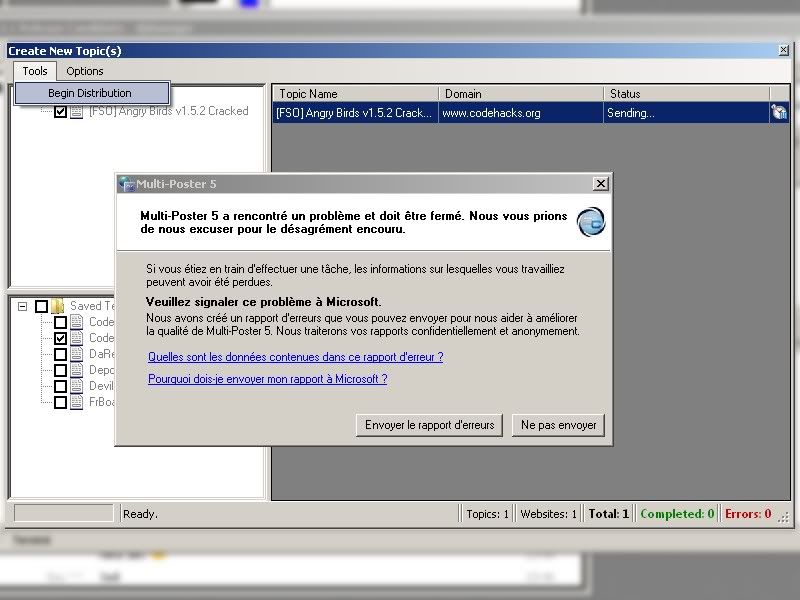Sort by the Status column header

[687, 94]
